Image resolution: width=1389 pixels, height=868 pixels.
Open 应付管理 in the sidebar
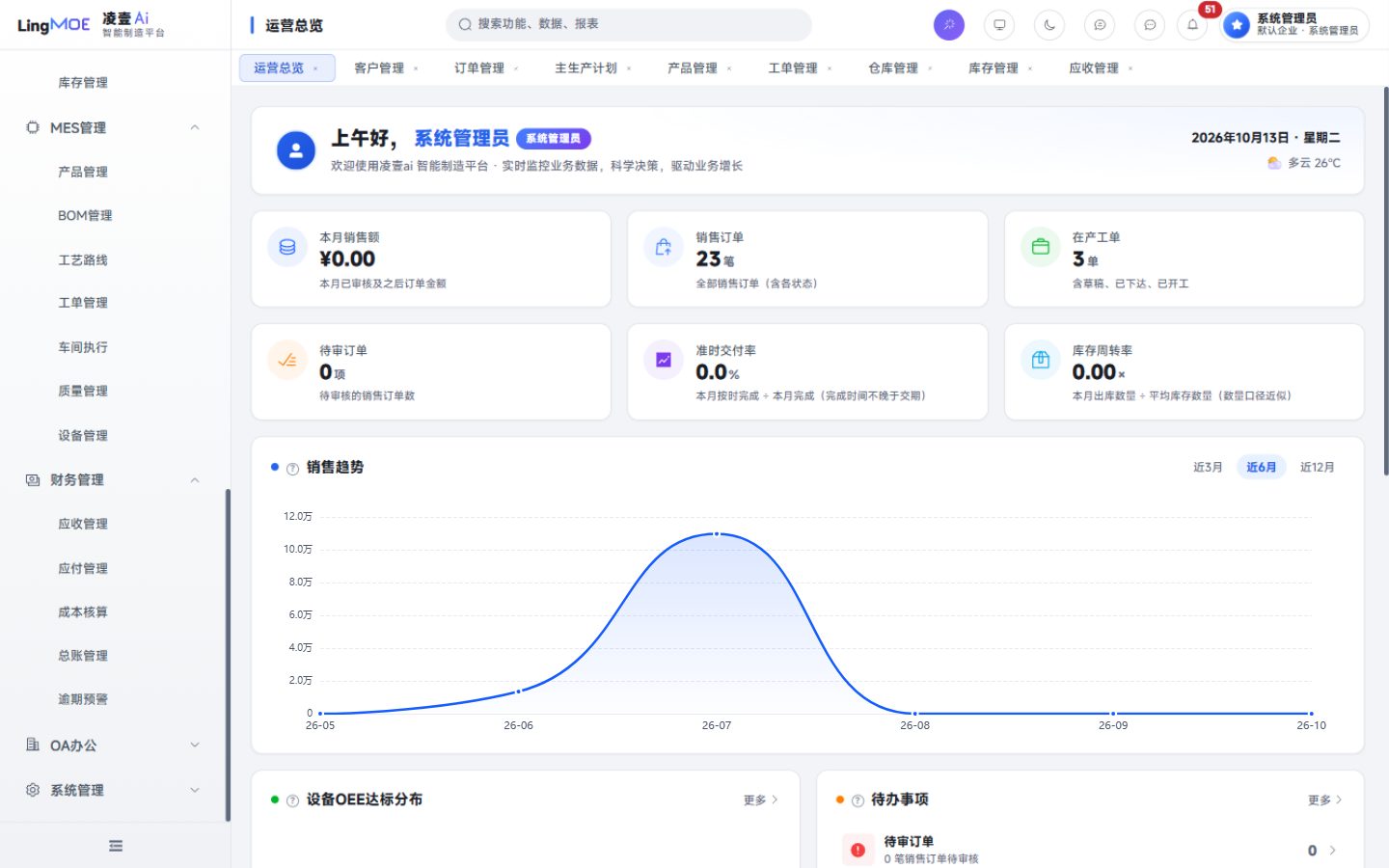tap(83, 568)
